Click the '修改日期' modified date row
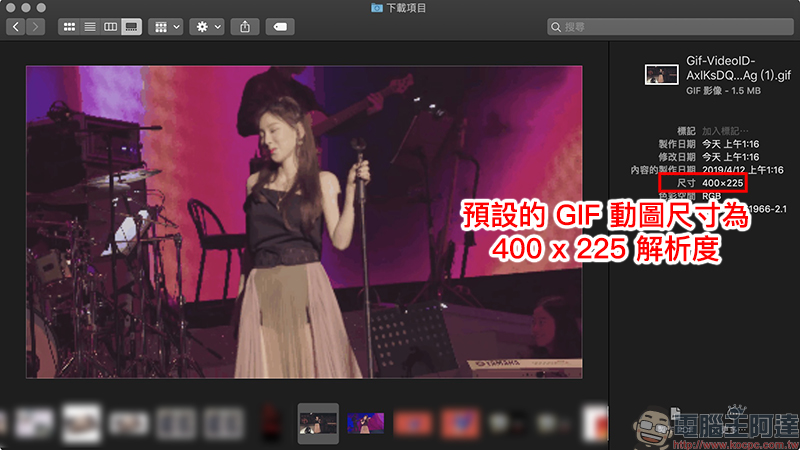The image size is (800, 450). click(709, 157)
